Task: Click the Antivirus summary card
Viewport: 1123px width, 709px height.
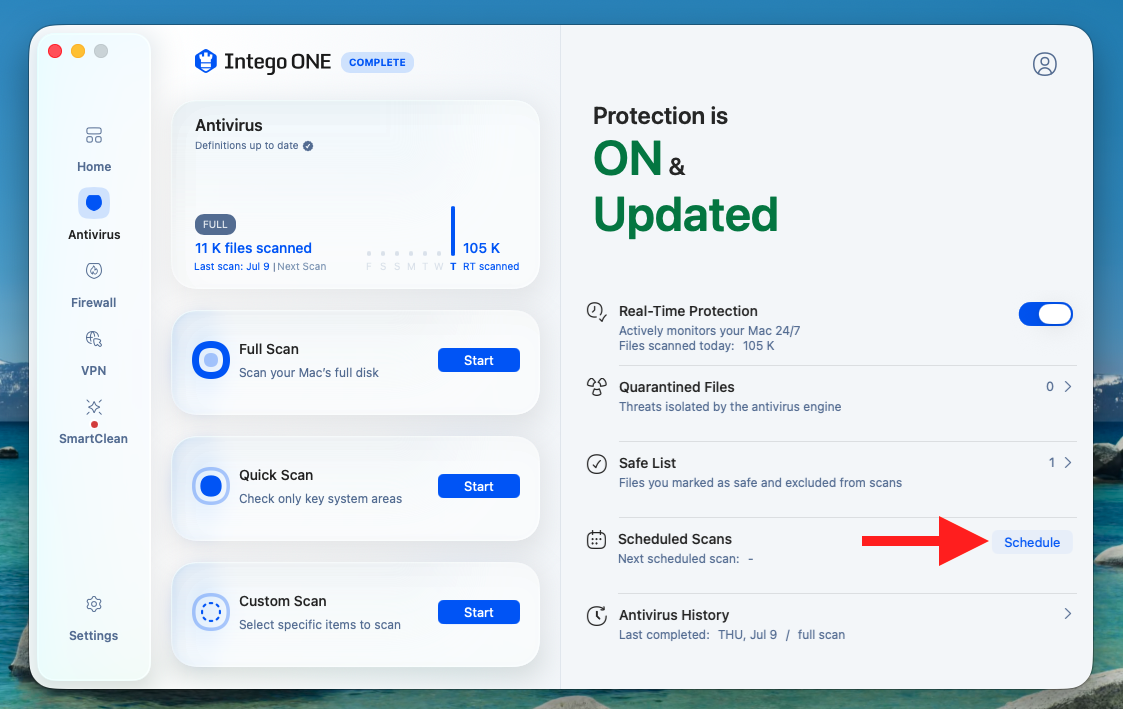Action: (355, 194)
